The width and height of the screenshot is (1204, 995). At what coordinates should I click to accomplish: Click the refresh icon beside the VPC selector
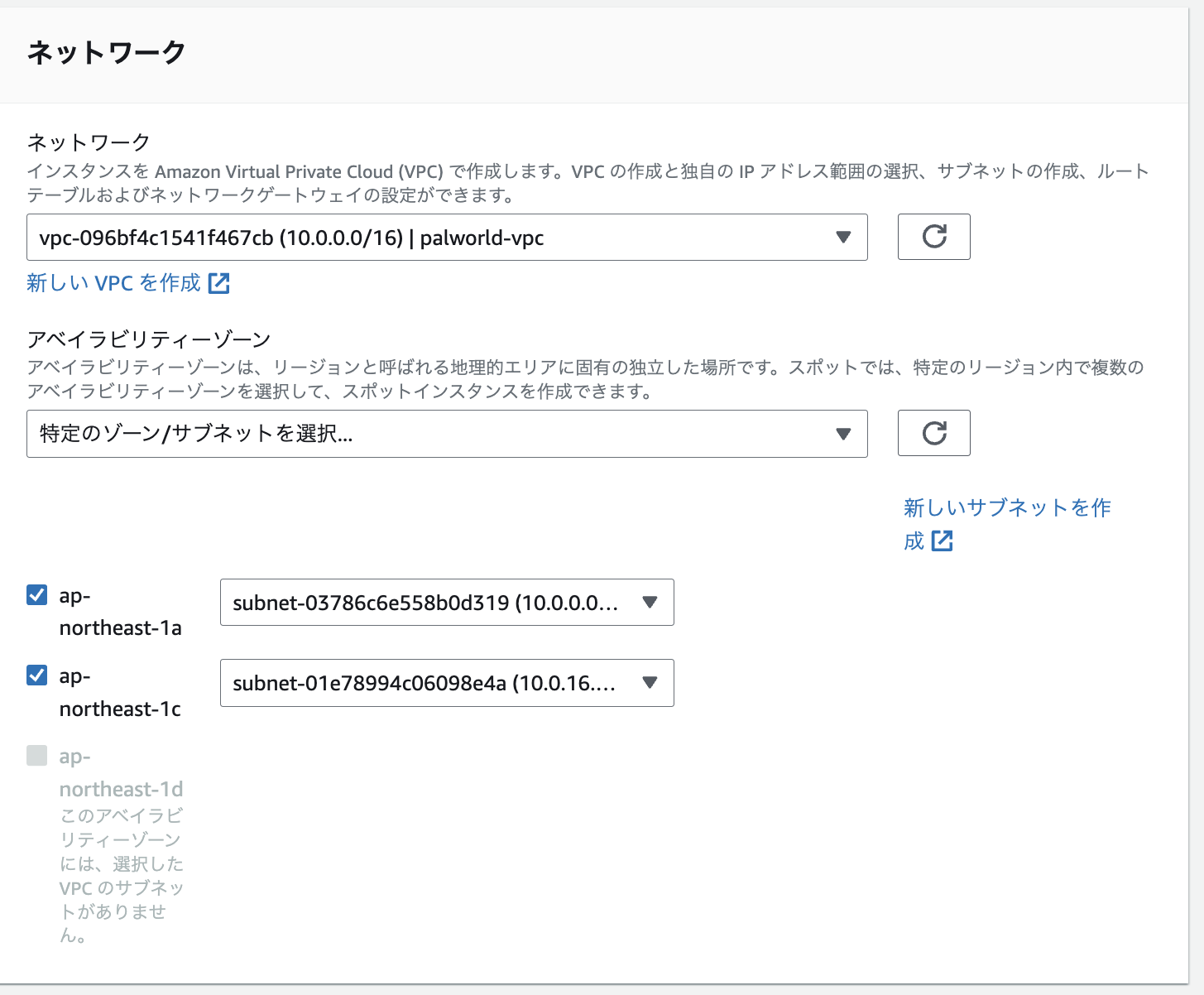pyautogui.click(x=933, y=237)
